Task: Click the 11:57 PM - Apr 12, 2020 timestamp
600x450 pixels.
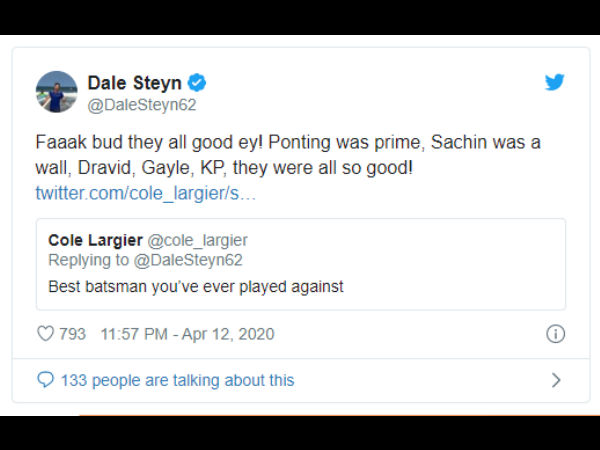Action: pos(187,334)
